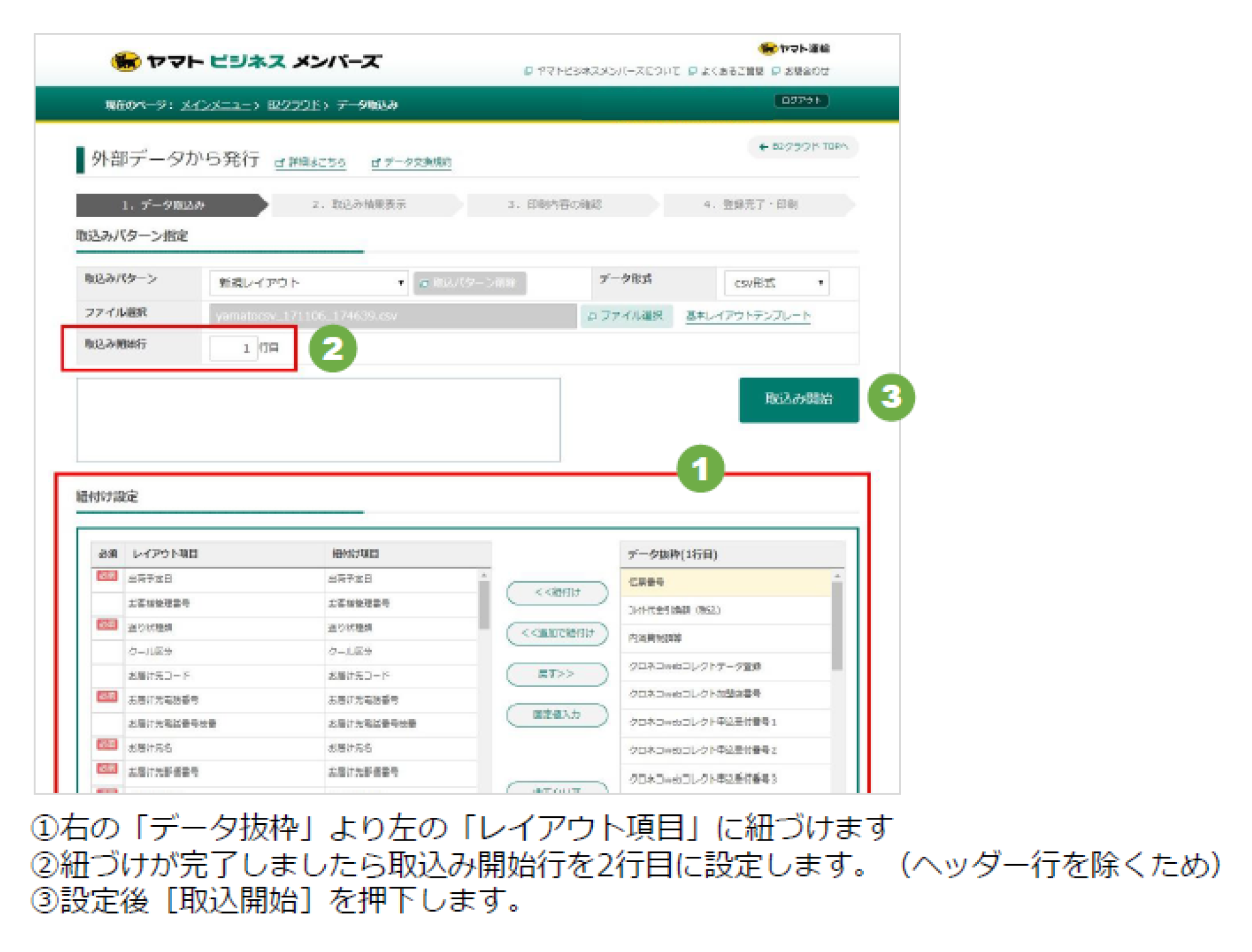Click the データ交換規約 external link icon
1252x952 pixels.
[x=376, y=162]
